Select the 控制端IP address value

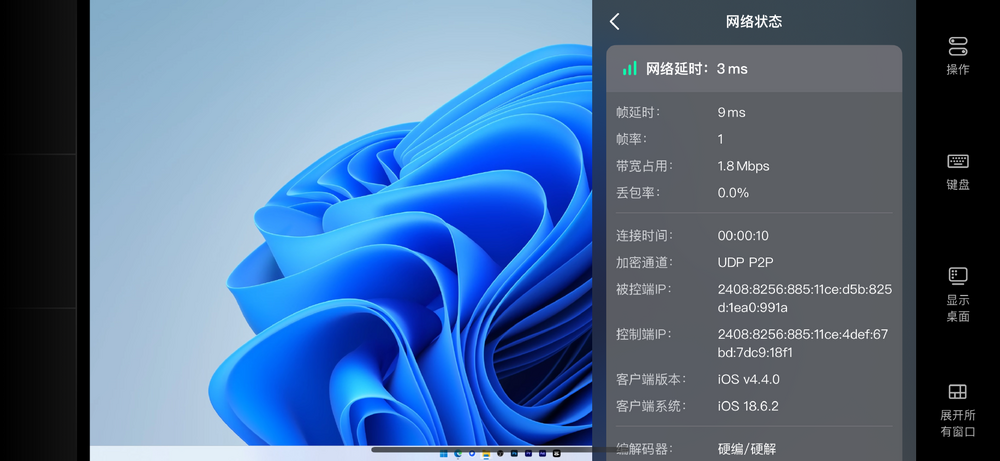(x=802, y=343)
